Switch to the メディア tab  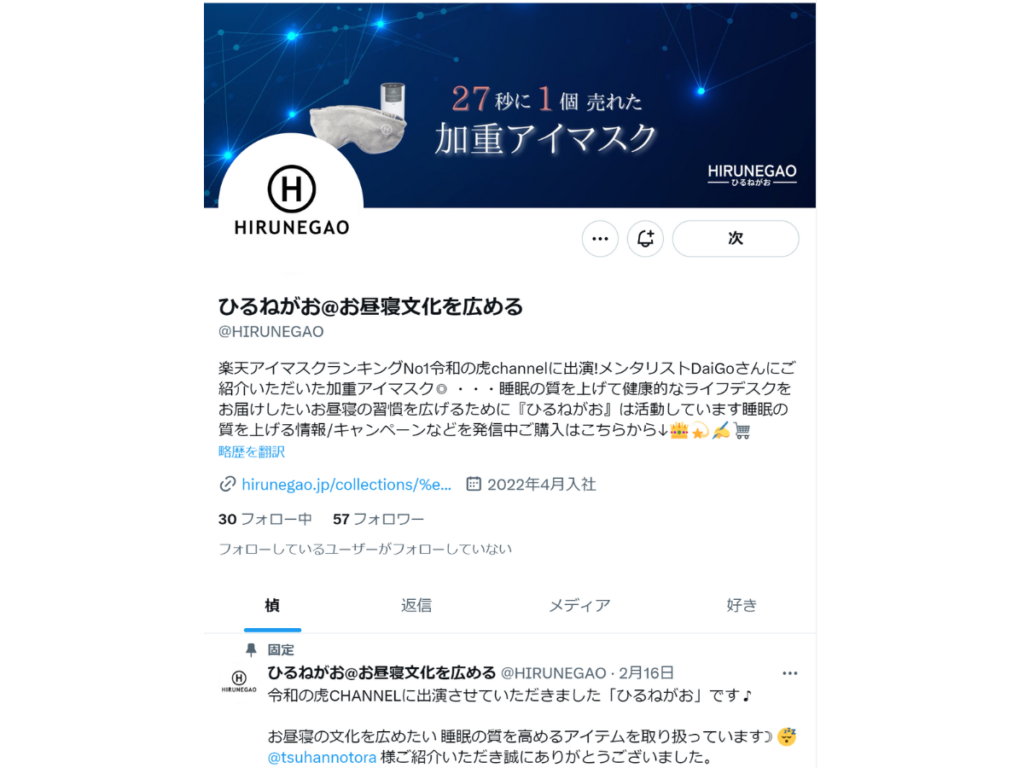[x=579, y=605]
